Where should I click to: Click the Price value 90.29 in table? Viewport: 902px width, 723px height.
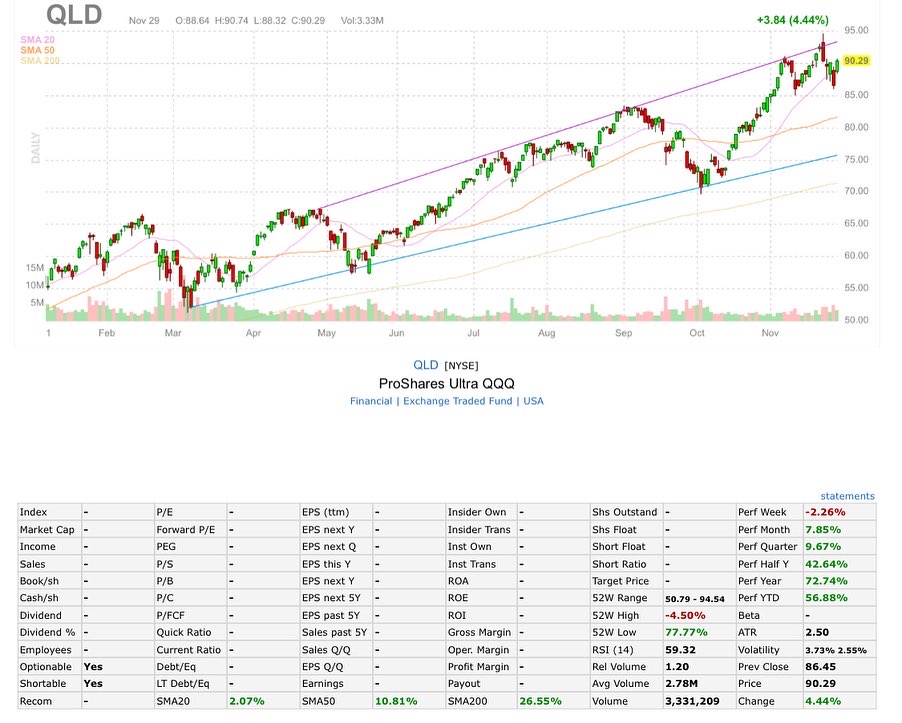(x=820, y=683)
